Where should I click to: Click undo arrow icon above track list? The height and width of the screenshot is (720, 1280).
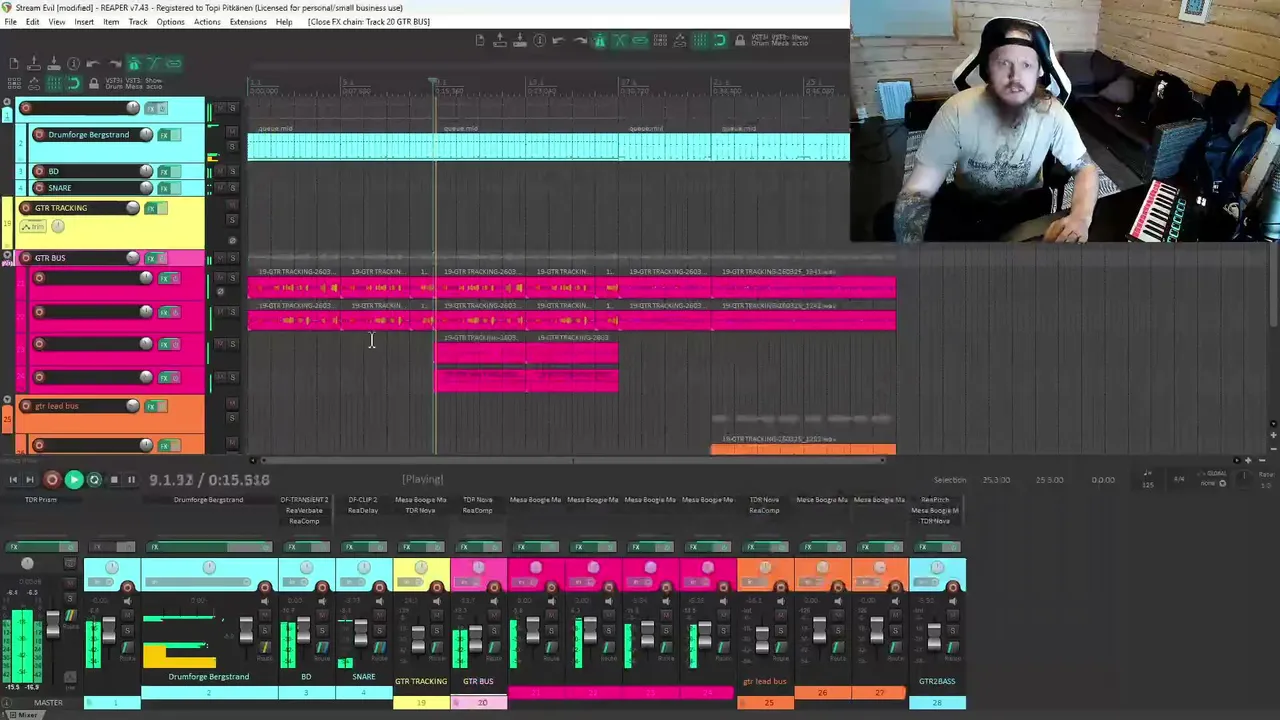93,63
